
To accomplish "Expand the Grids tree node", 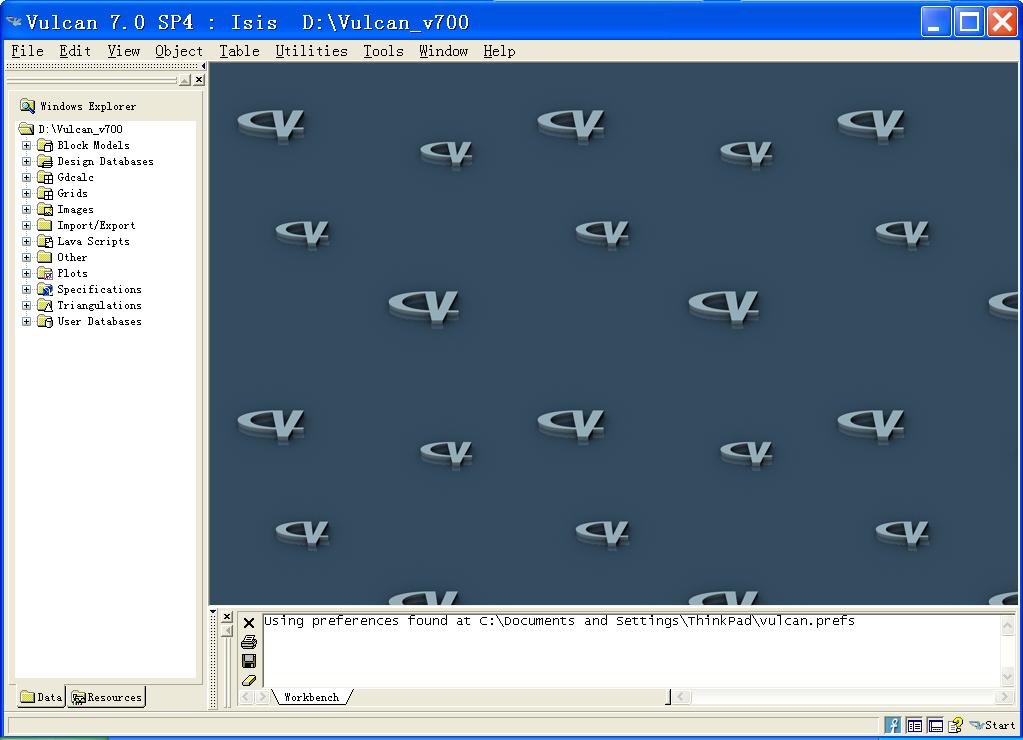I will pyautogui.click(x=27, y=193).
